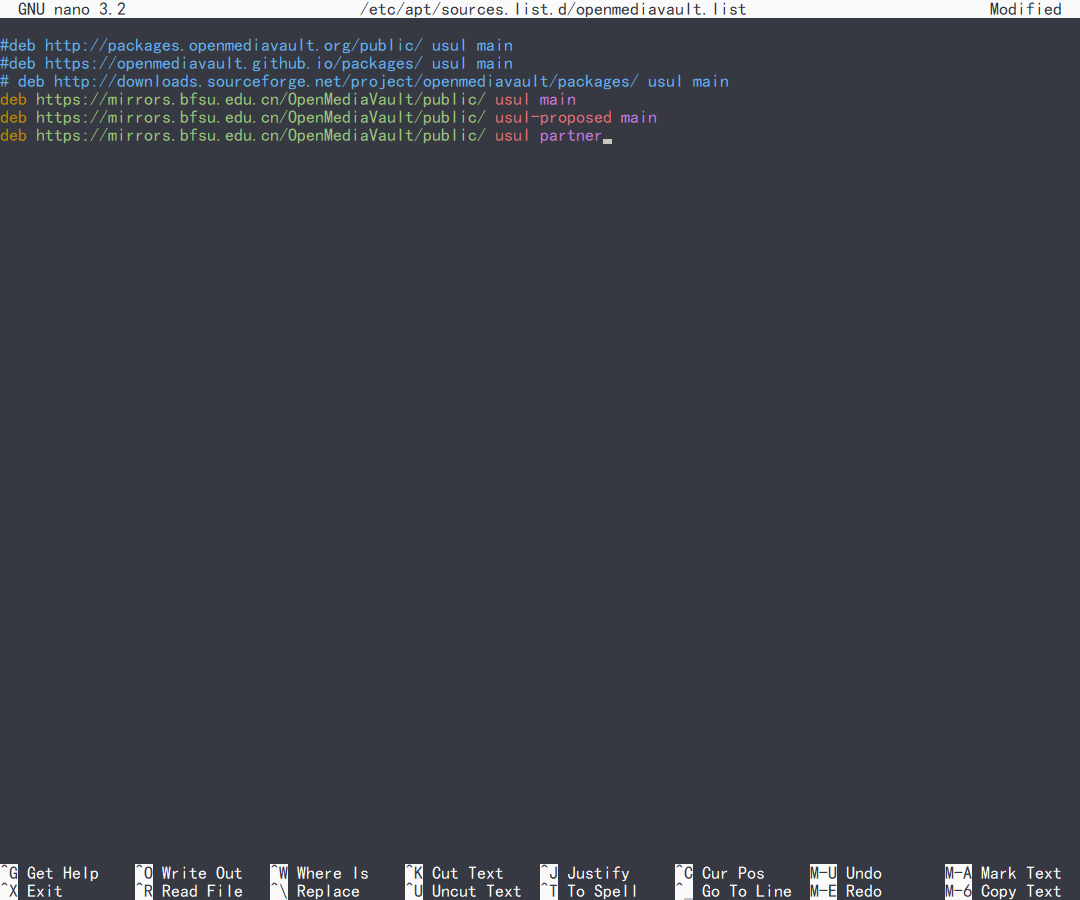This screenshot has width=1080, height=900.
Task: Click the 'Cur Pos' shortcut label
Action: tap(733, 873)
